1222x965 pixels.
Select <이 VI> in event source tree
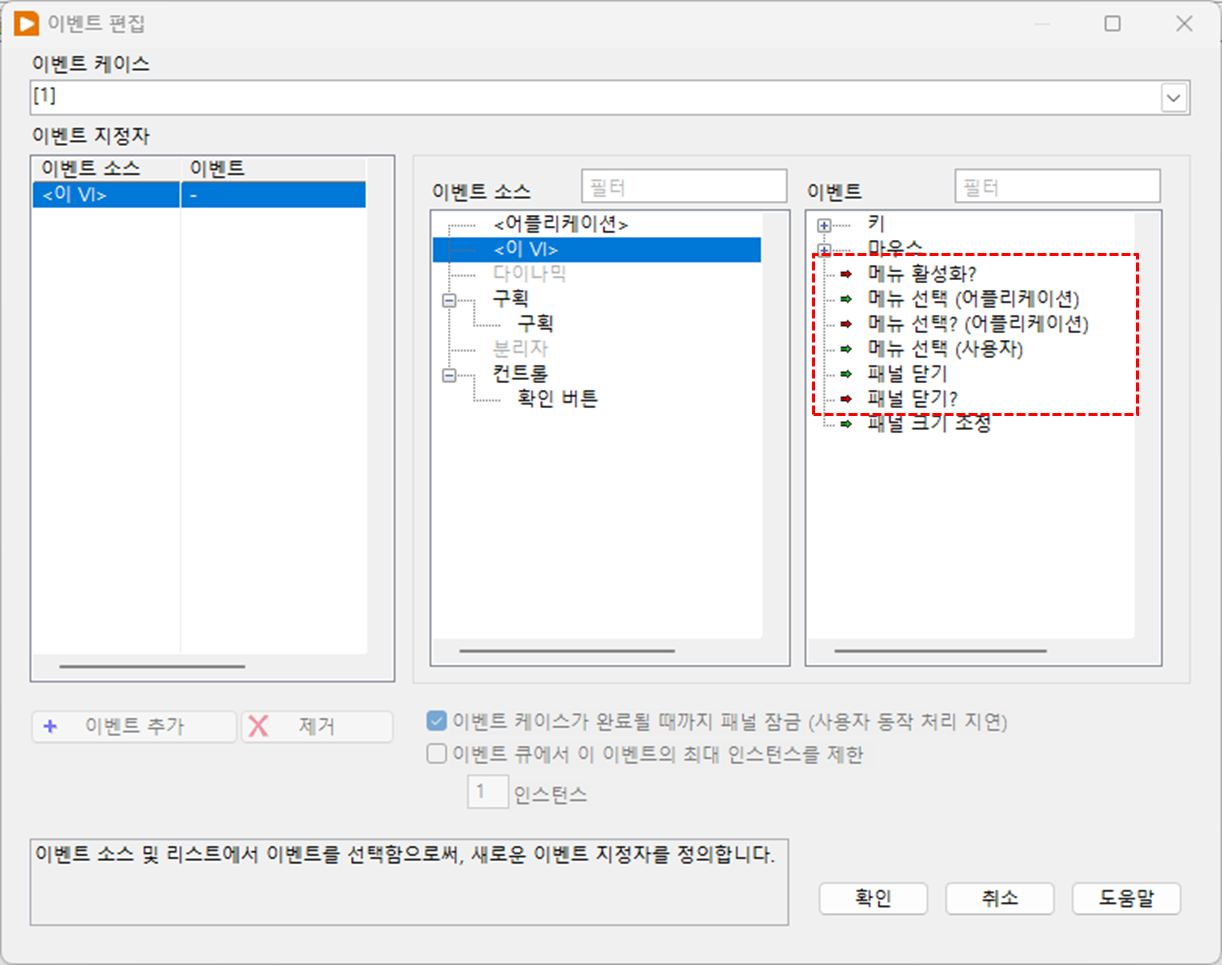click(597, 249)
